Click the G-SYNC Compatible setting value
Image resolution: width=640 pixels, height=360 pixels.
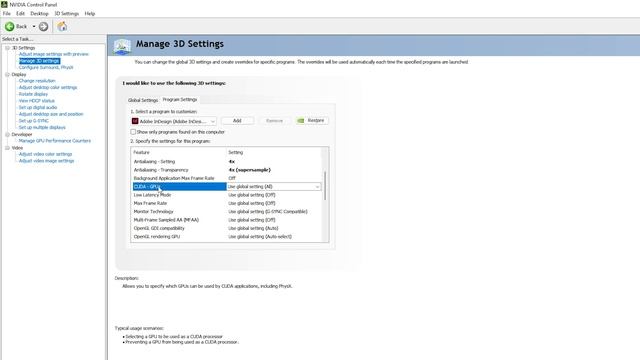coord(268,211)
